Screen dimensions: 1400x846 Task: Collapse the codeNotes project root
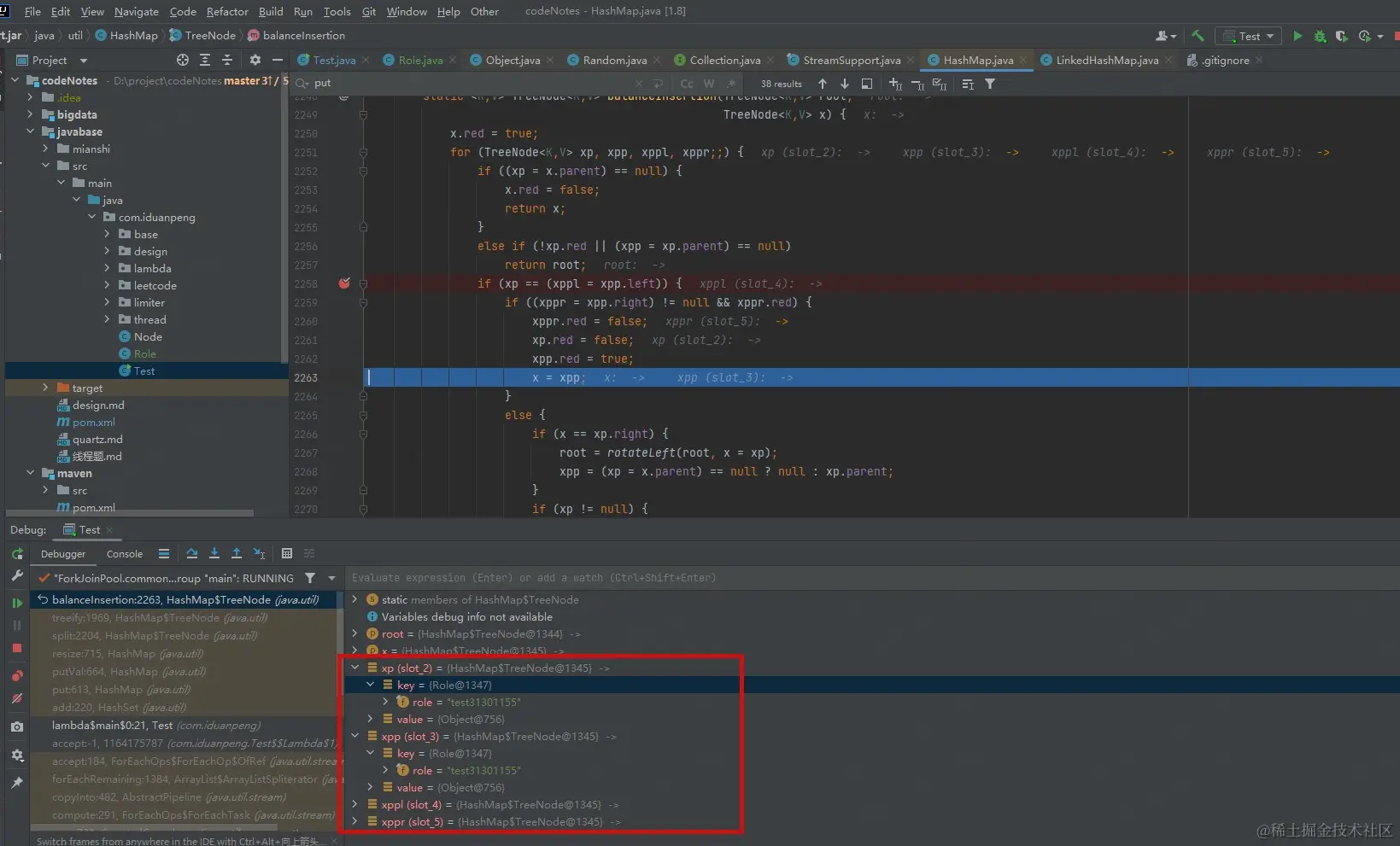point(15,80)
